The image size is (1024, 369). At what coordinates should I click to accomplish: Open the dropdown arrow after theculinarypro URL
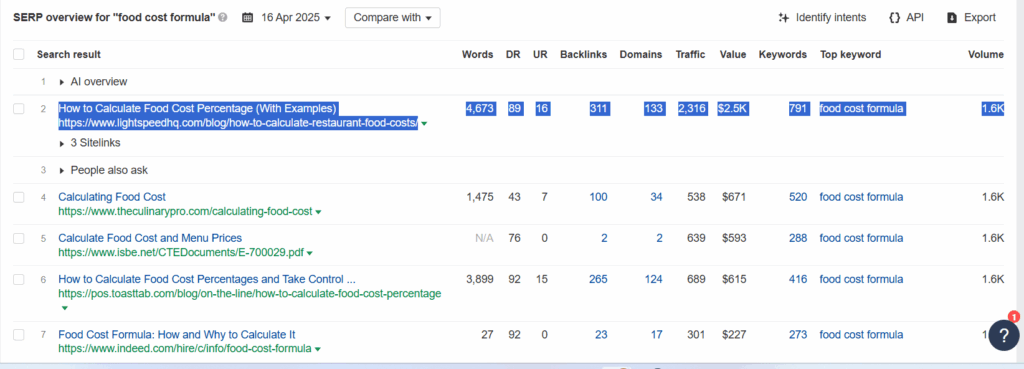pos(318,212)
